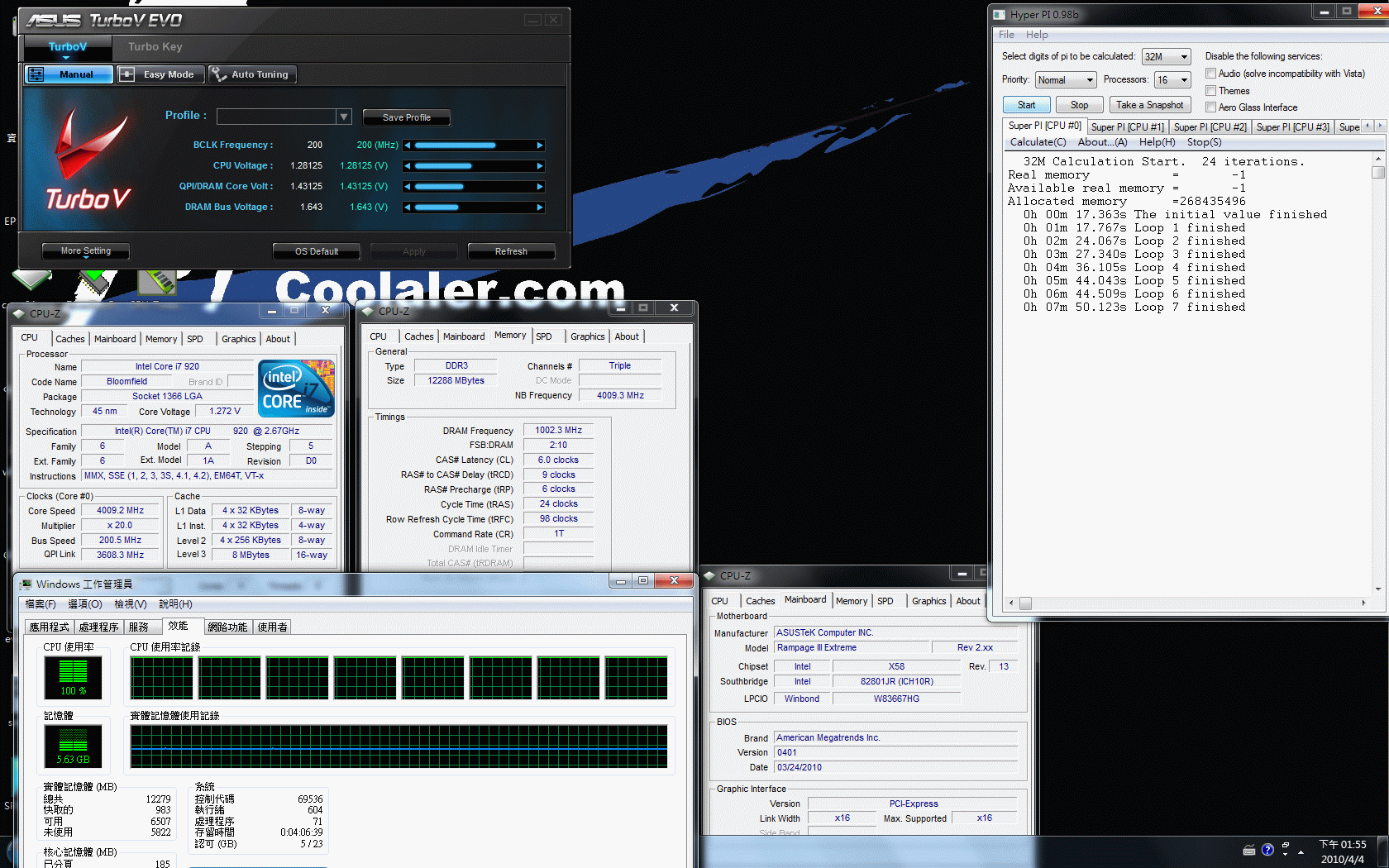Open Hyper PI File menu
1389x868 pixels.
point(1006,35)
